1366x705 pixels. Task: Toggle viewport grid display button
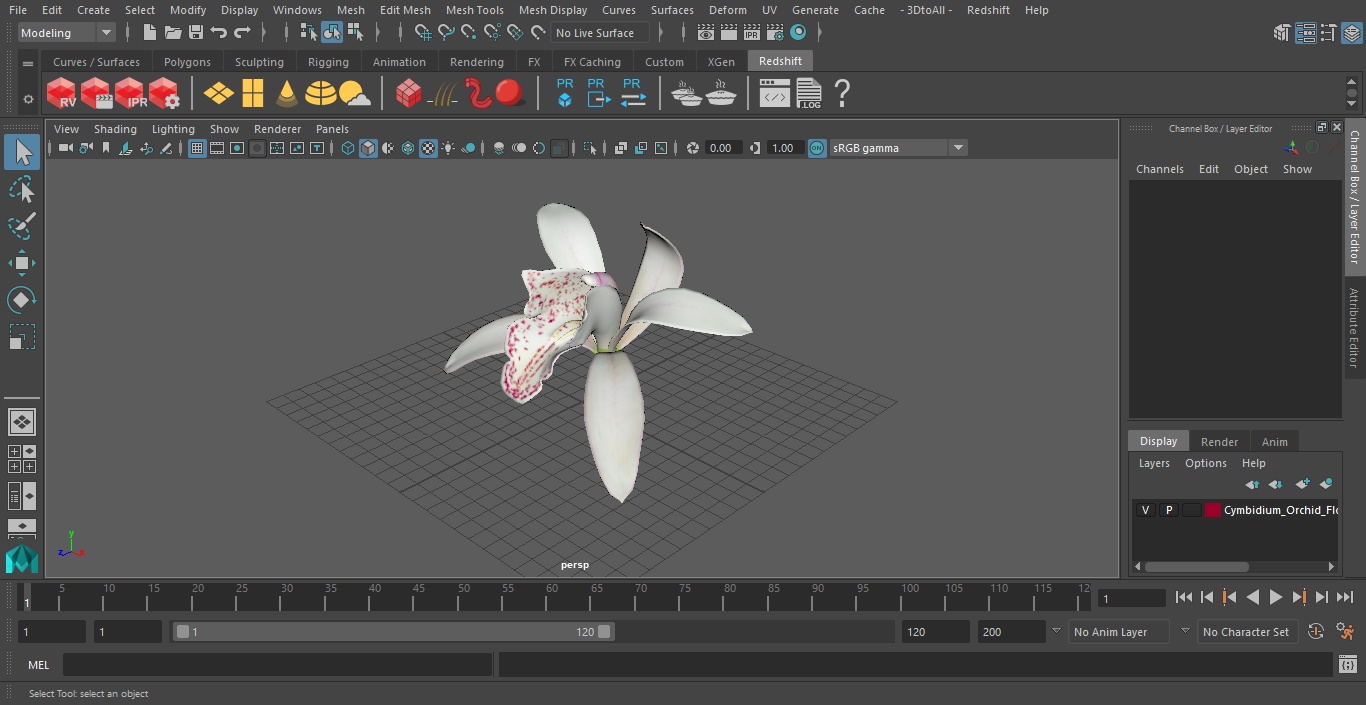point(197,148)
